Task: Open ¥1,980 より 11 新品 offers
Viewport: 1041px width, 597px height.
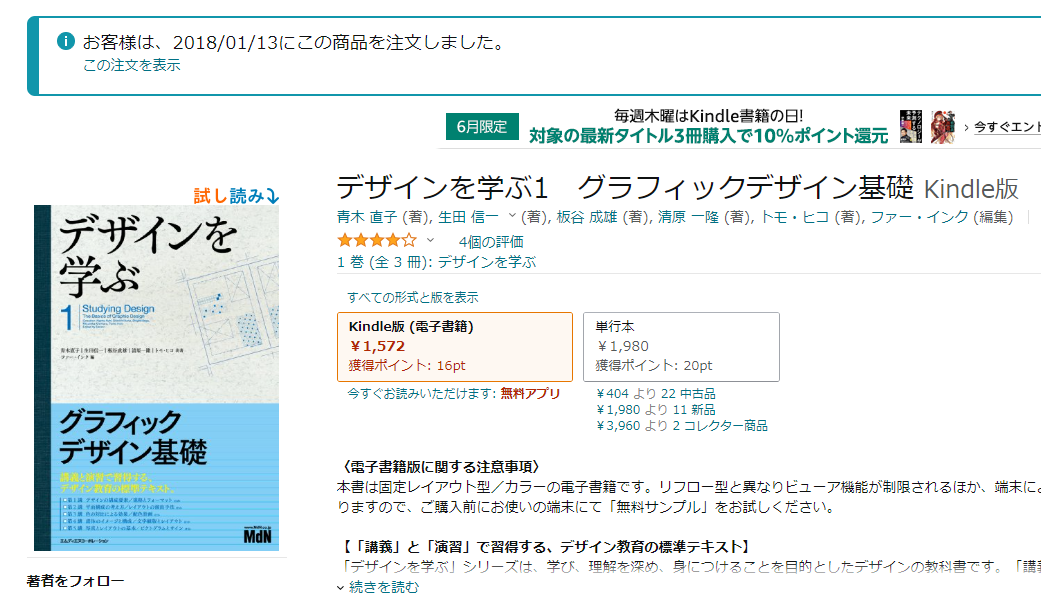Action: (656, 410)
